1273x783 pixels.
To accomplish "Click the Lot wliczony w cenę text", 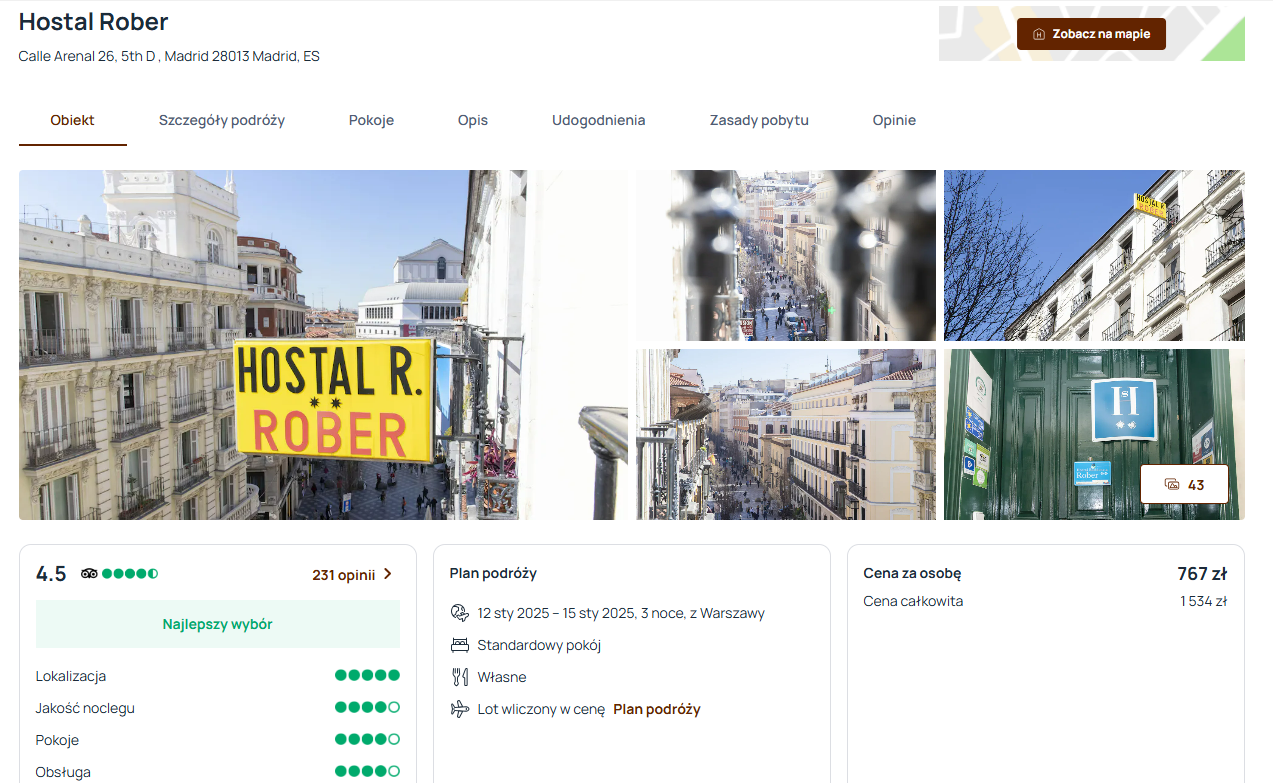I will tap(541, 709).
